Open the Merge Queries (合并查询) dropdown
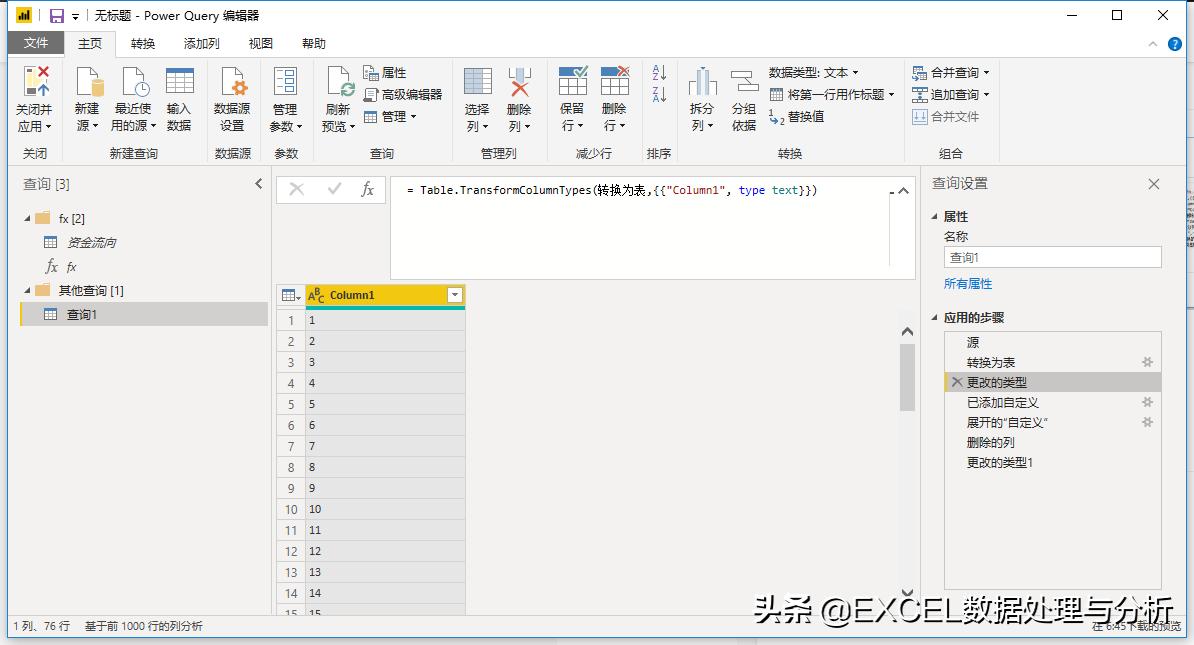 point(950,72)
